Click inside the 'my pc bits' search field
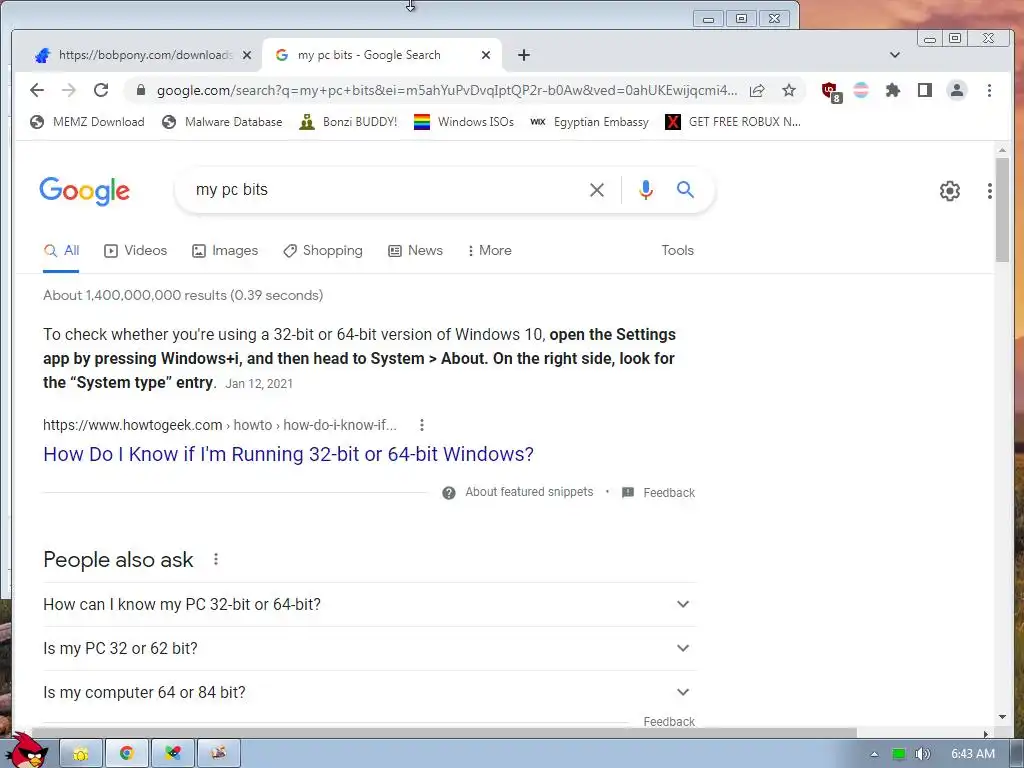The height and width of the screenshot is (768, 1024). [385, 189]
